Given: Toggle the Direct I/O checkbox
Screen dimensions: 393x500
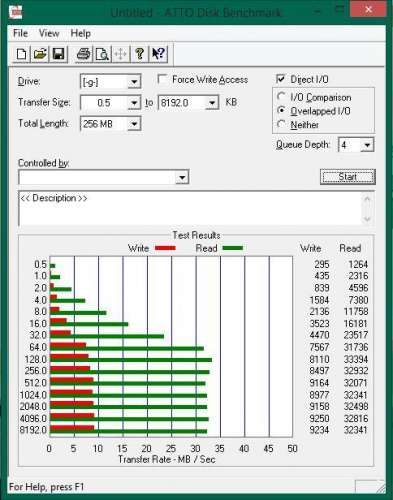Looking at the screenshot, I should click(281, 79).
